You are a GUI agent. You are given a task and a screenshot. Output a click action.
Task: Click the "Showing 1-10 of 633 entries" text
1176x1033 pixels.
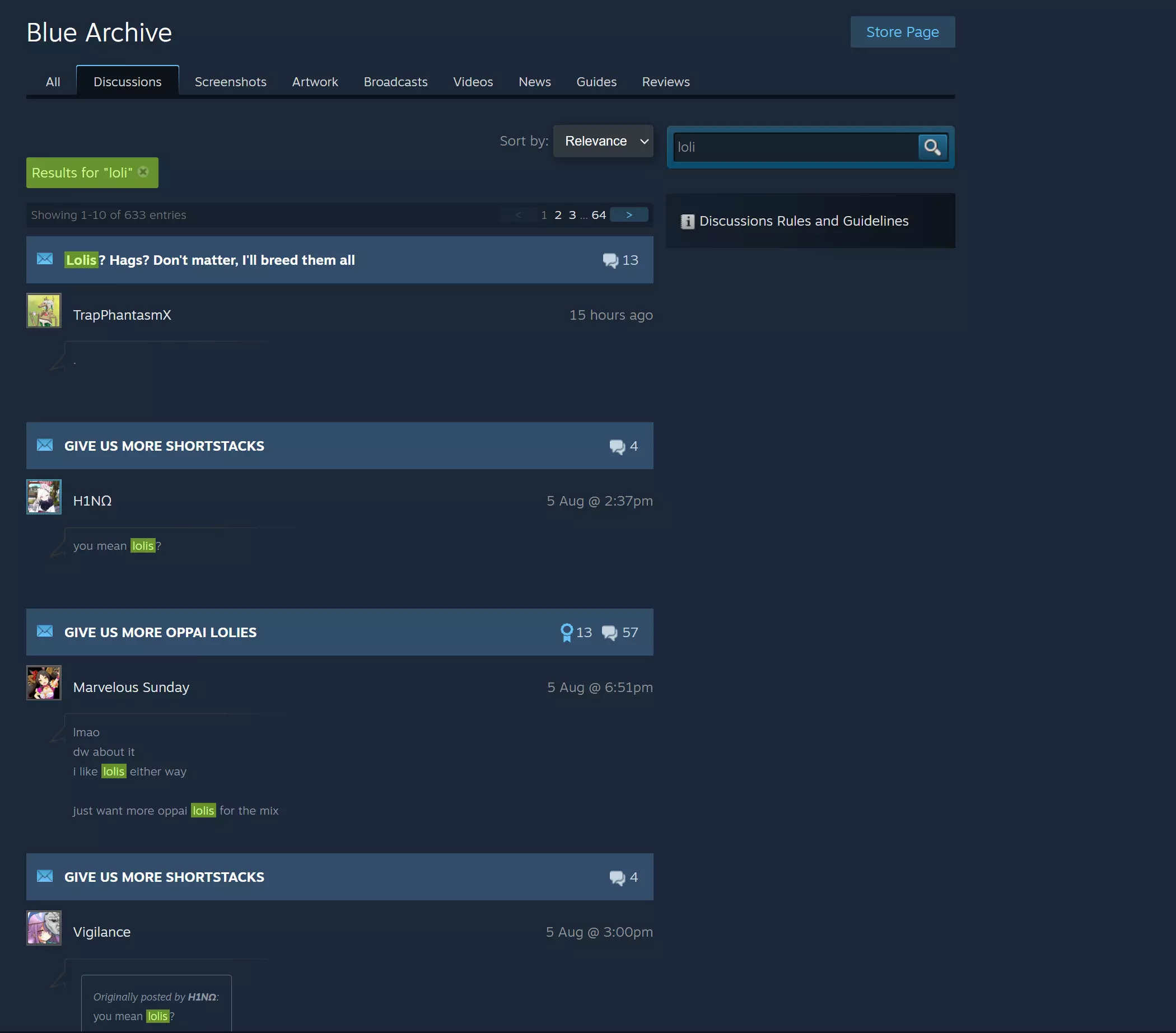109,215
